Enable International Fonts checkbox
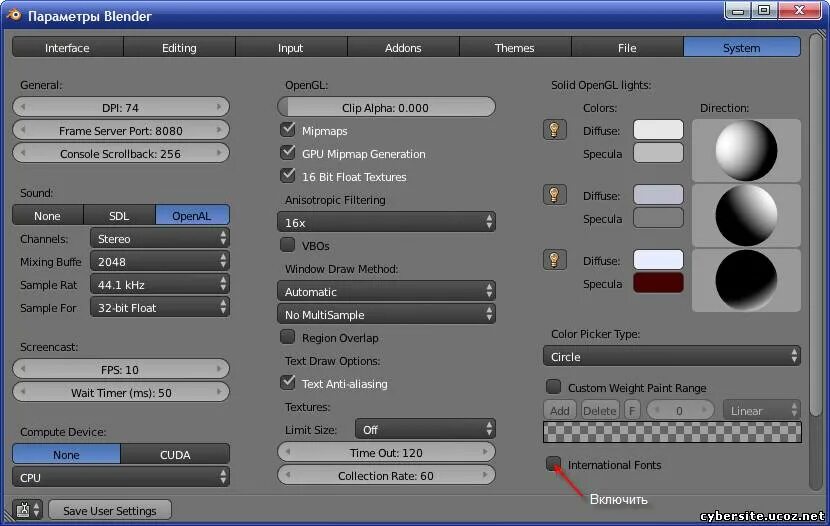830x526 pixels. tap(553, 464)
